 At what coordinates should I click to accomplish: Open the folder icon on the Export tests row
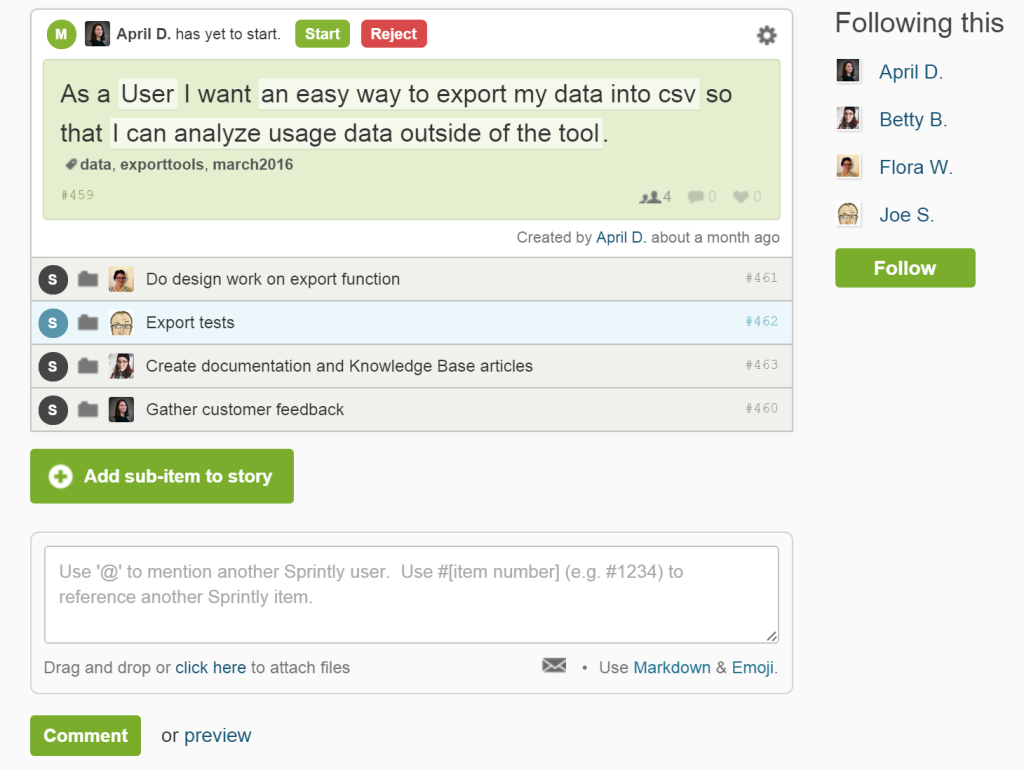coord(88,323)
